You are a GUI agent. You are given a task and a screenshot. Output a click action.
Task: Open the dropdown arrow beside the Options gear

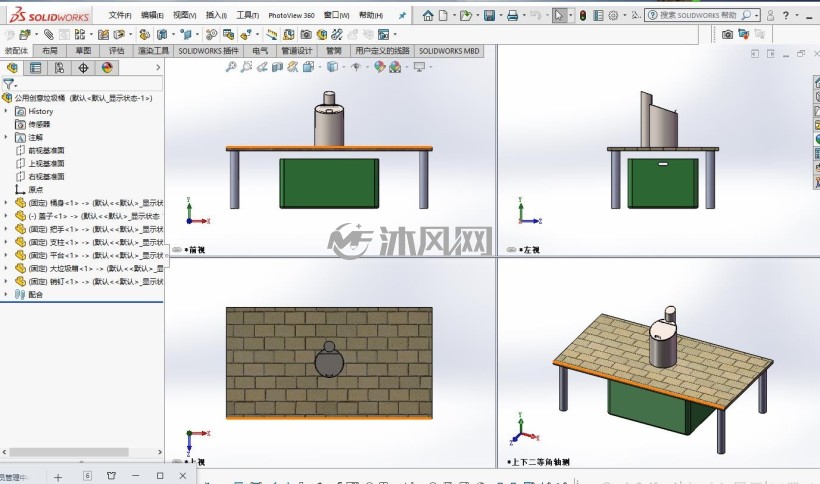tap(624, 16)
